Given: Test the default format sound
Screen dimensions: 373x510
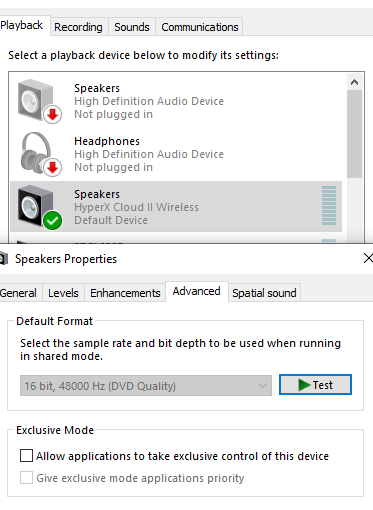Looking at the screenshot, I should [315, 385].
